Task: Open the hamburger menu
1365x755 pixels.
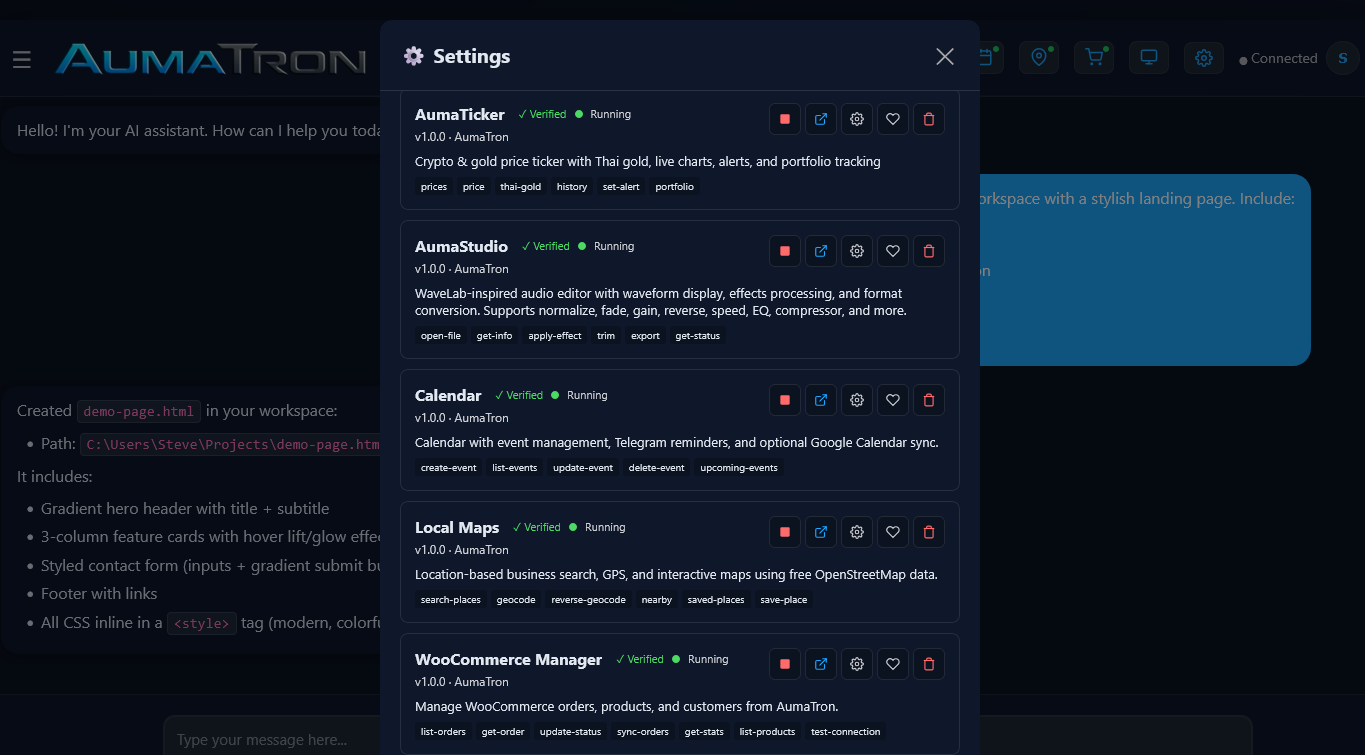Action: tap(22, 60)
